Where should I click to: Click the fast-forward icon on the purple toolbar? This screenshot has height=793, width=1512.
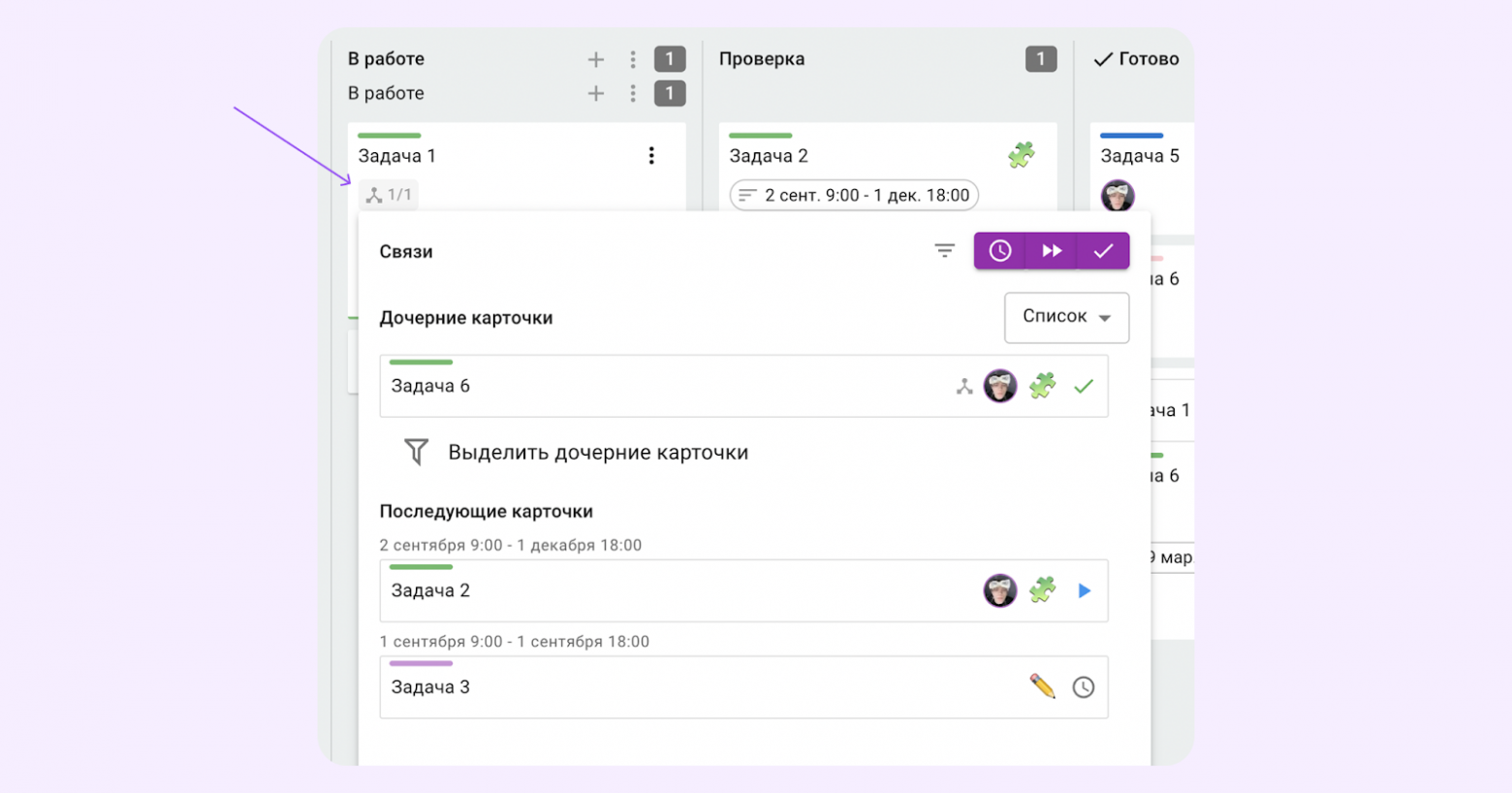pyautogui.click(x=1052, y=250)
